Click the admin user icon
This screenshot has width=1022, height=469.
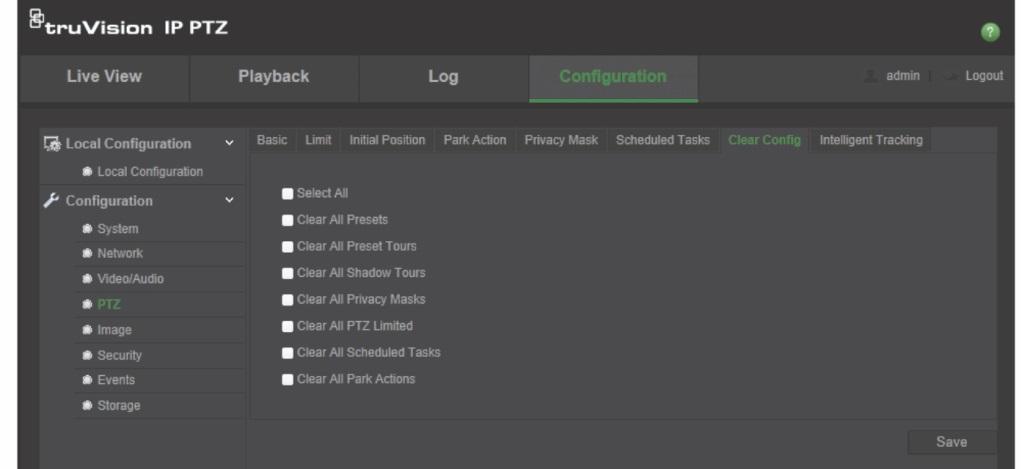[871, 76]
